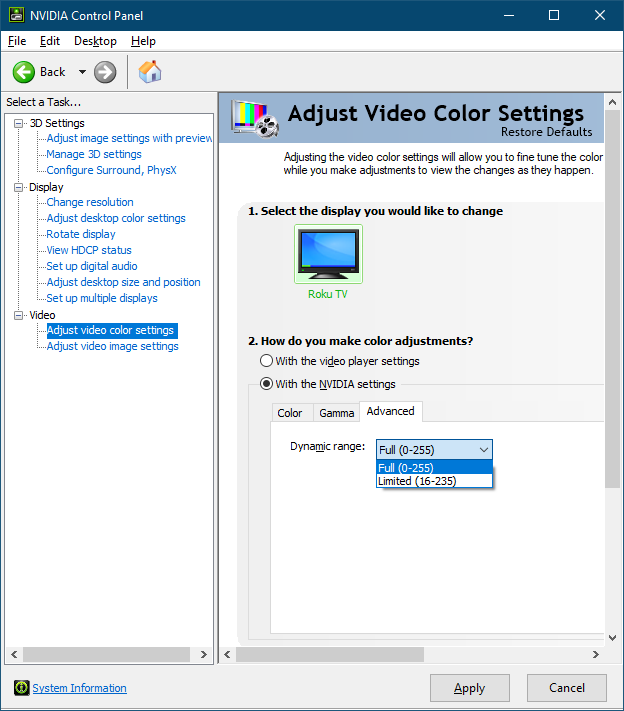Open the Back history dropdown arrow
The image size is (624, 711).
(x=82, y=72)
